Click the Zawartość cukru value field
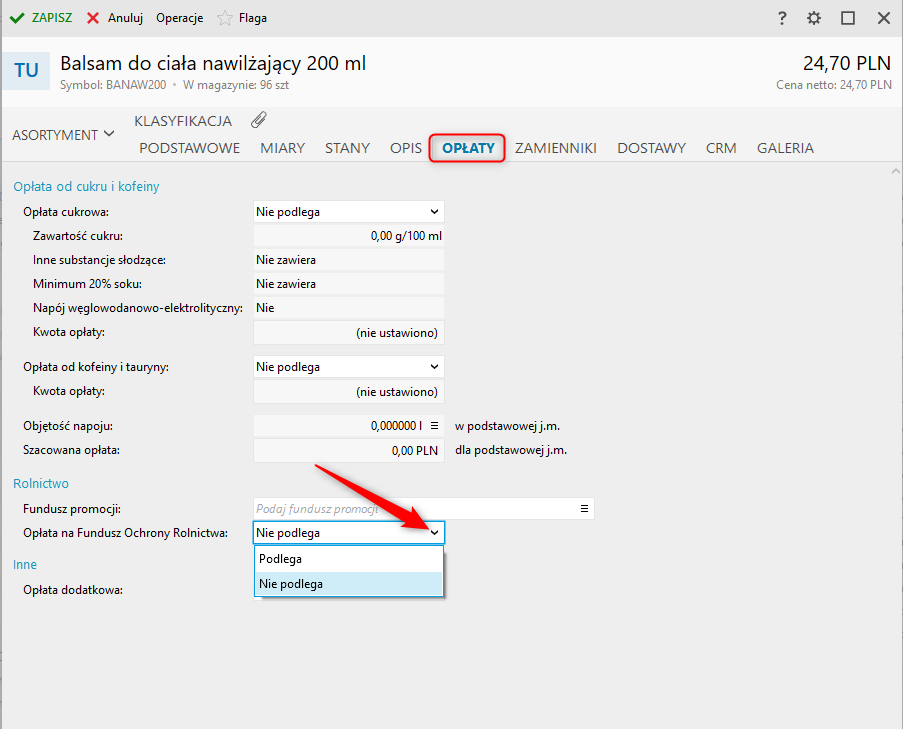Screen dimensions: 903x729 (x=348, y=236)
